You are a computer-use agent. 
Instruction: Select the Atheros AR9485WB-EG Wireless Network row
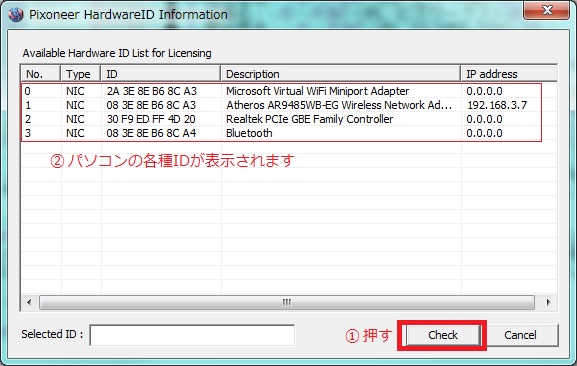click(x=289, y=105)
